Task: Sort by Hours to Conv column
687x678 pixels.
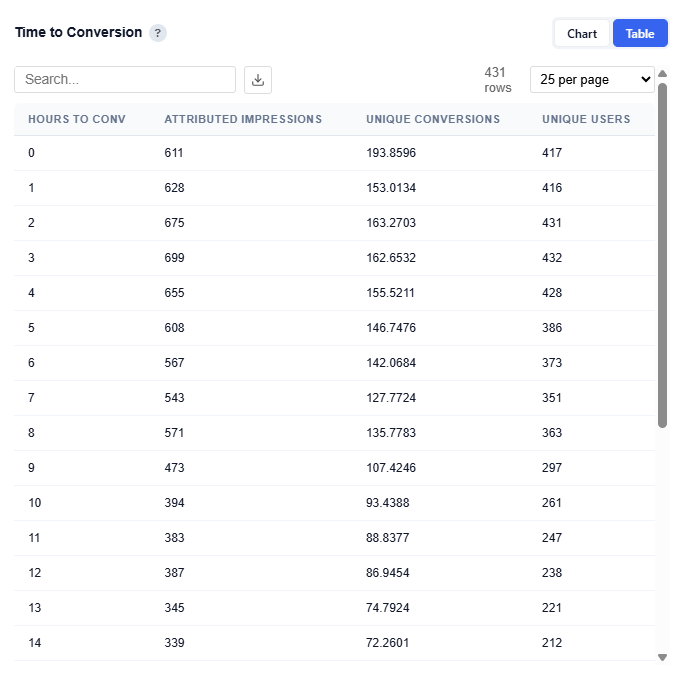Action: 77,119
